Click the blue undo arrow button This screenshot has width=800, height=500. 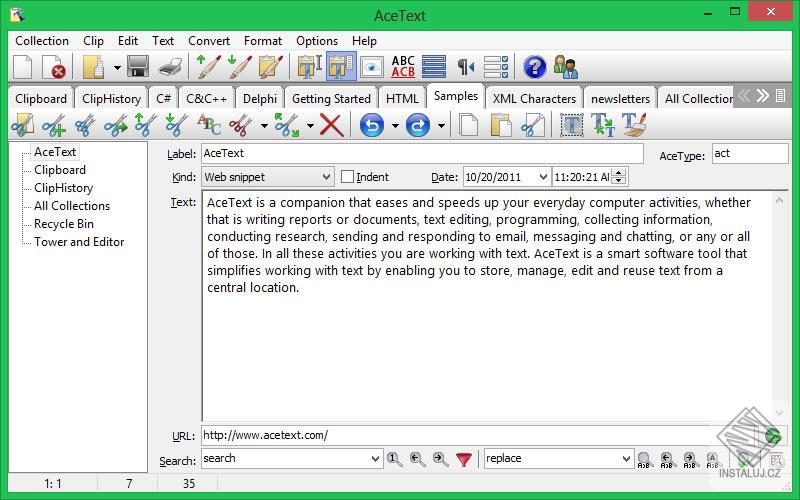coord(371,125)
